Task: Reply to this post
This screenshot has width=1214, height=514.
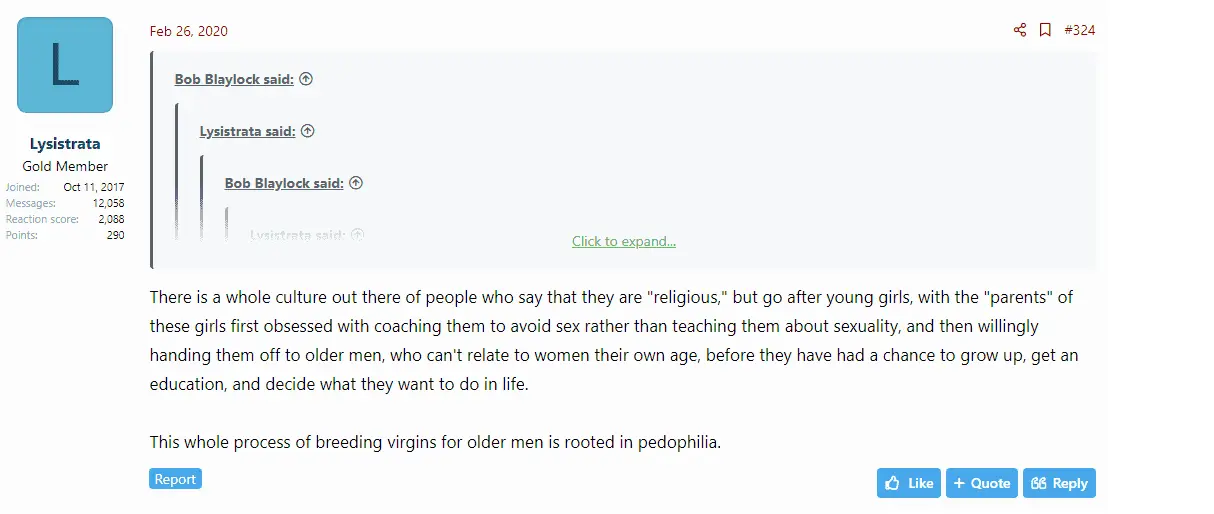Action: tap(1059, 483)
